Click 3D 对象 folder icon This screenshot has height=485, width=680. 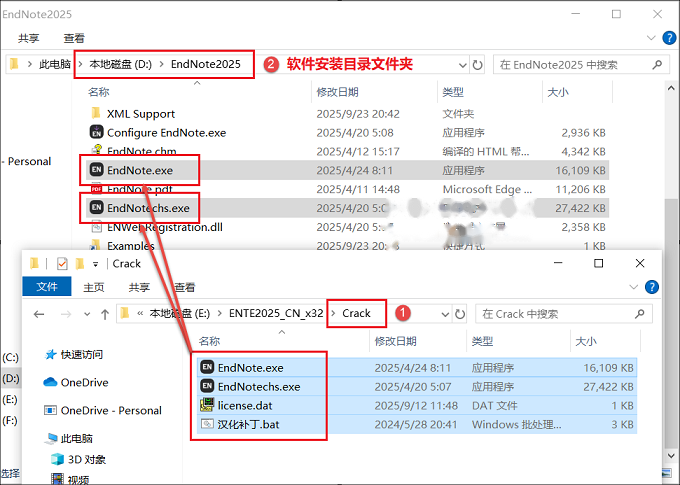(57, 459)
